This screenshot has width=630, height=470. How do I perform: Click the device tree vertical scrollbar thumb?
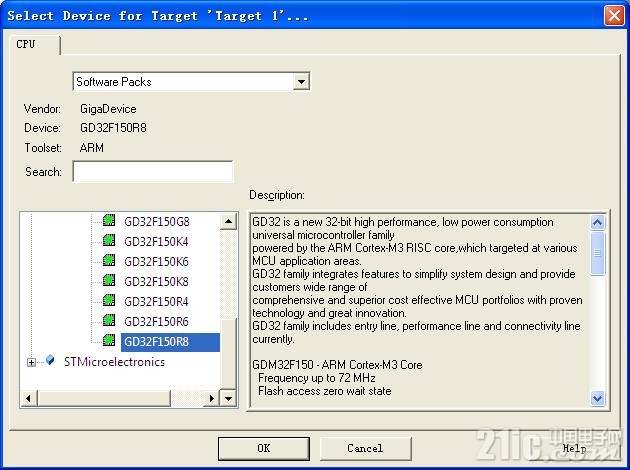(228, 354)
